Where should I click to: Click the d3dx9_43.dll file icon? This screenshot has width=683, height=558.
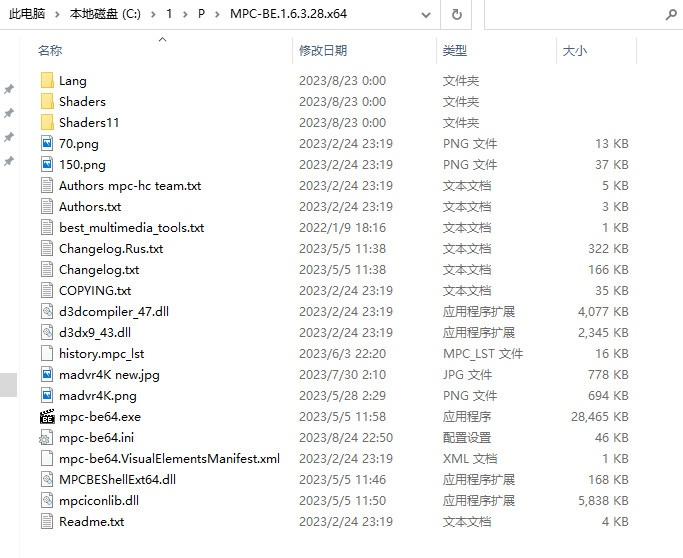tap(47, 332)
